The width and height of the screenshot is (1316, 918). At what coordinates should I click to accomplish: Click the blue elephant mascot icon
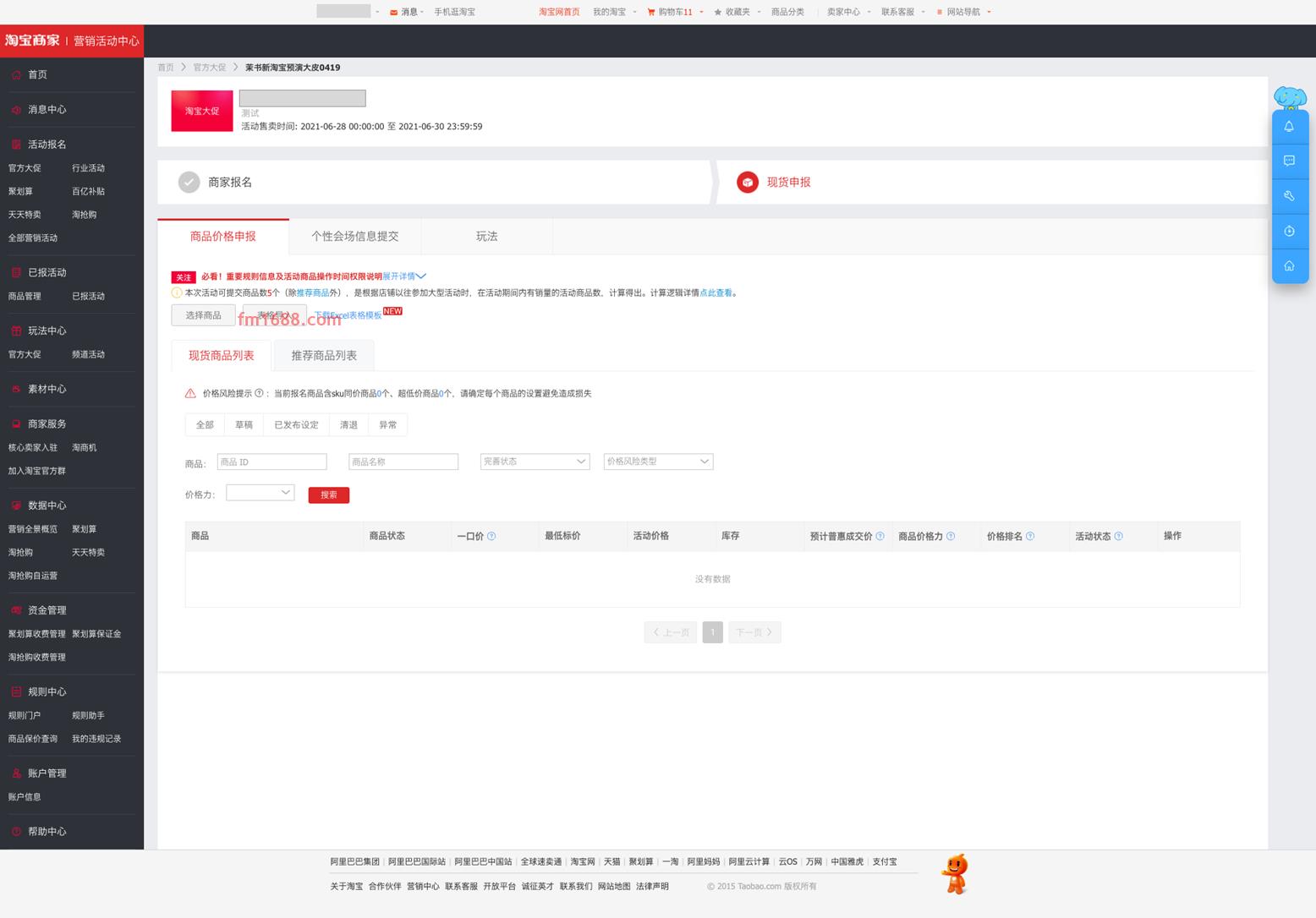point(1290,98)
